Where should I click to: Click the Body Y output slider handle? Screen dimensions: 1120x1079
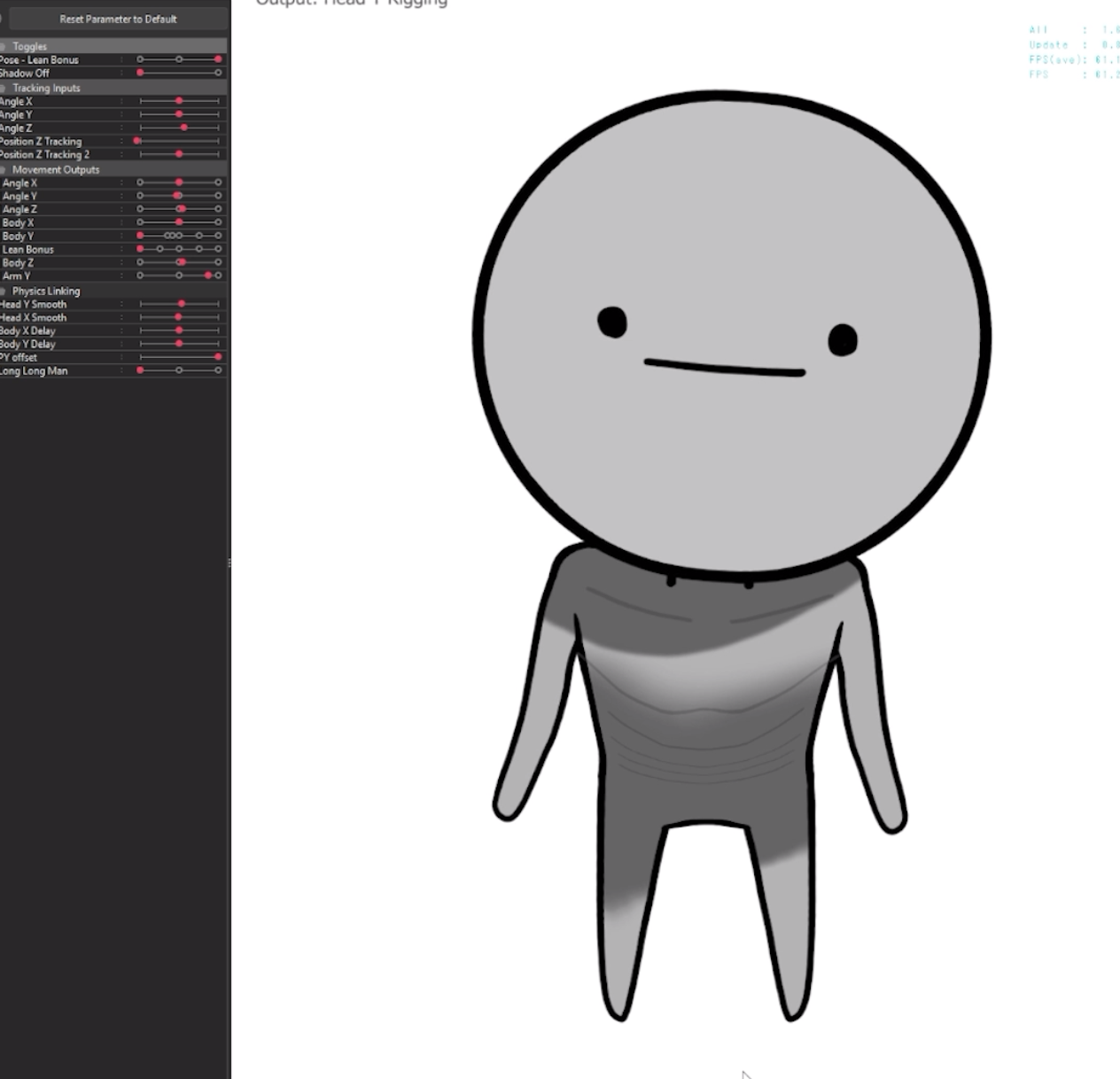click(139, 237)
